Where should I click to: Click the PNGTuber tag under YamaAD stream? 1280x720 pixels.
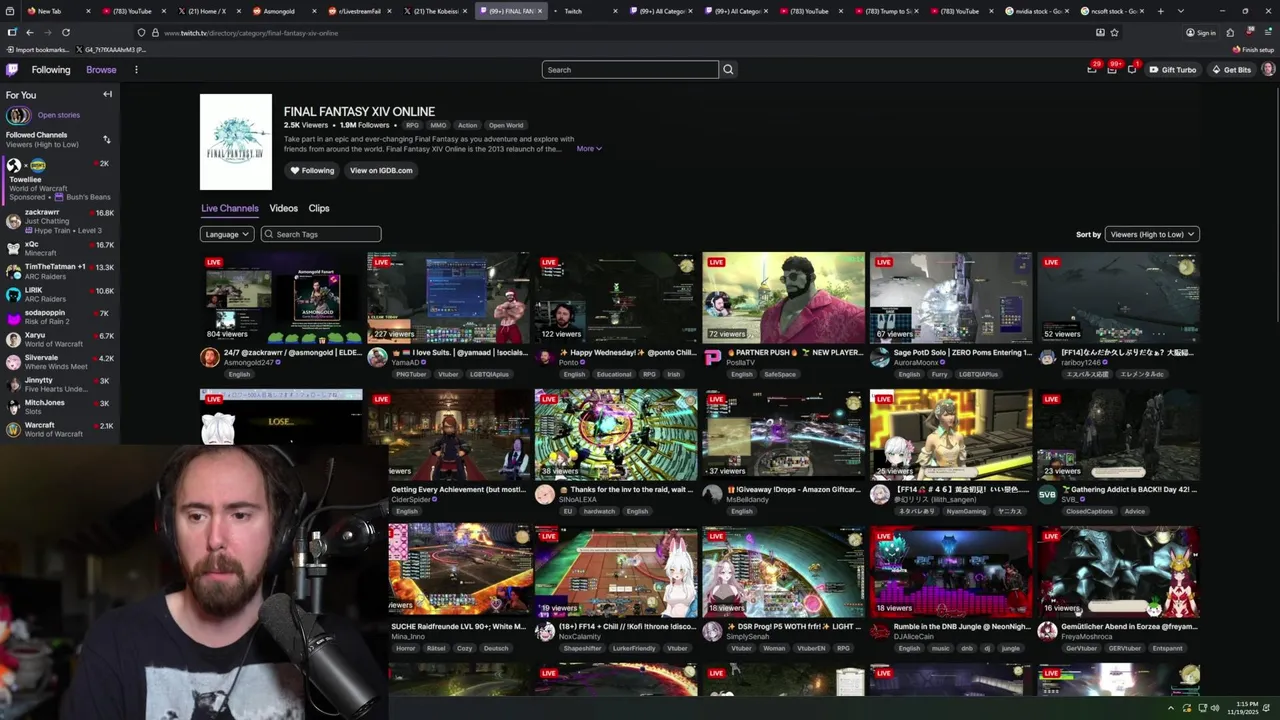(411, 374)
